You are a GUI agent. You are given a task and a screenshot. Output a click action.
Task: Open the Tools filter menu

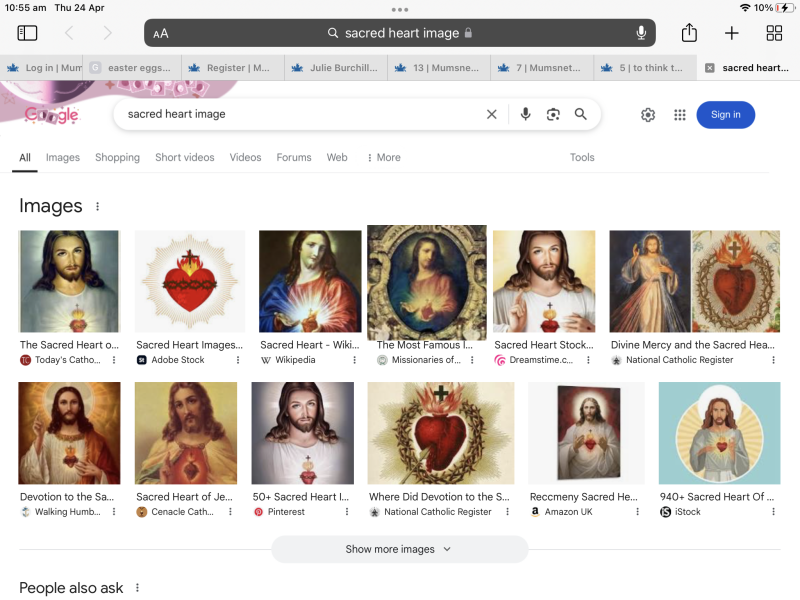click(582, 158)
